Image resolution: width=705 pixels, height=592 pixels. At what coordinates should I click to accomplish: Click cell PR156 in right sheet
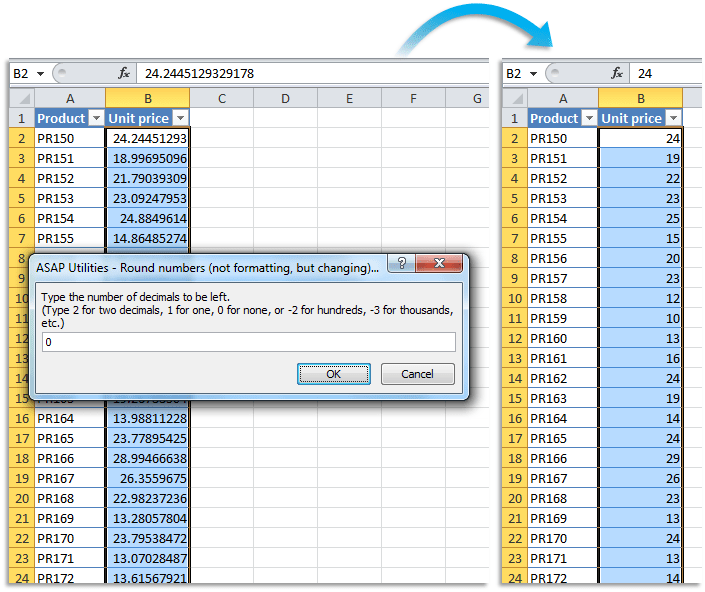pos(563,258)
